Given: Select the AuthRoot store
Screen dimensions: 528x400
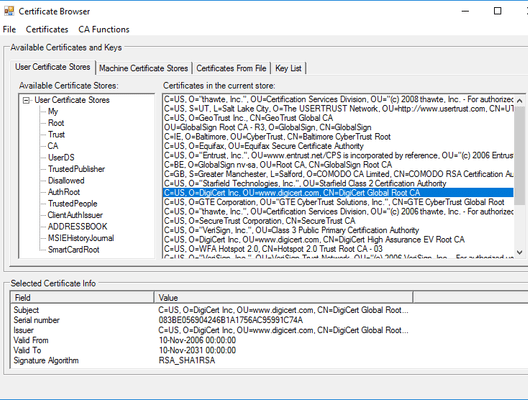Looking at the screenshot, I should click(64, 192).
